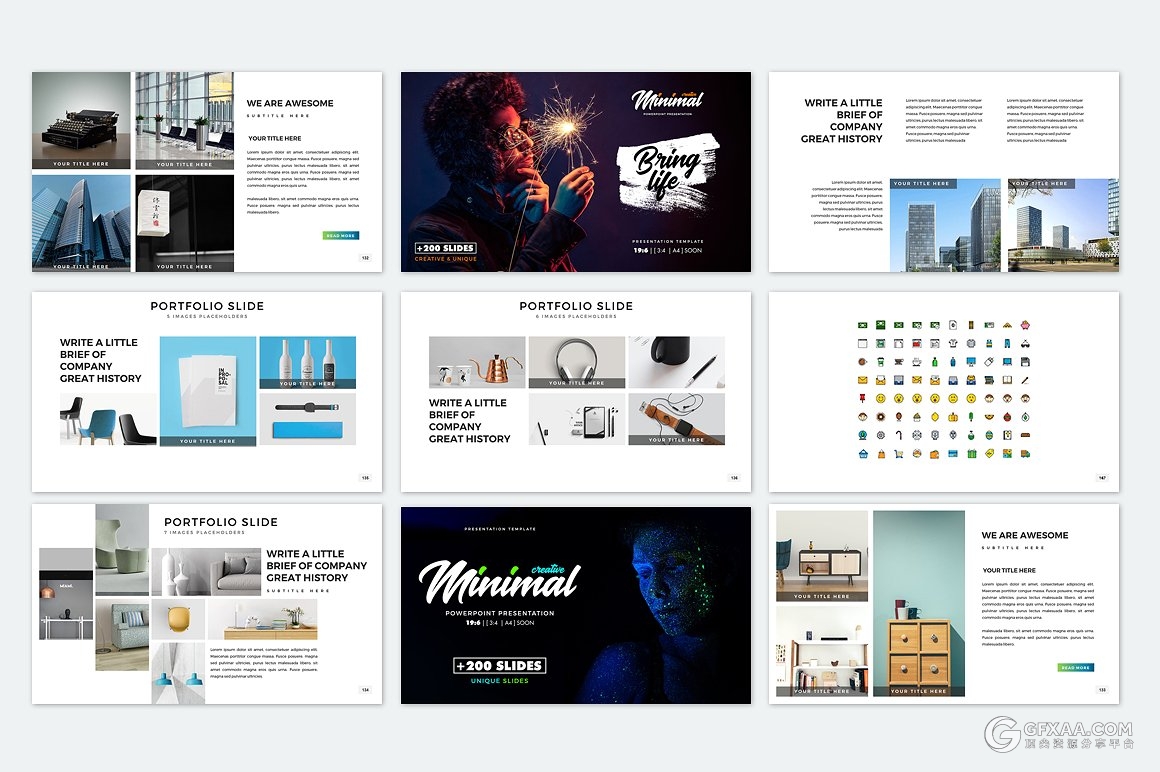Click the shopping cart icon
1160x772 pixels.
tap(899, 454)
